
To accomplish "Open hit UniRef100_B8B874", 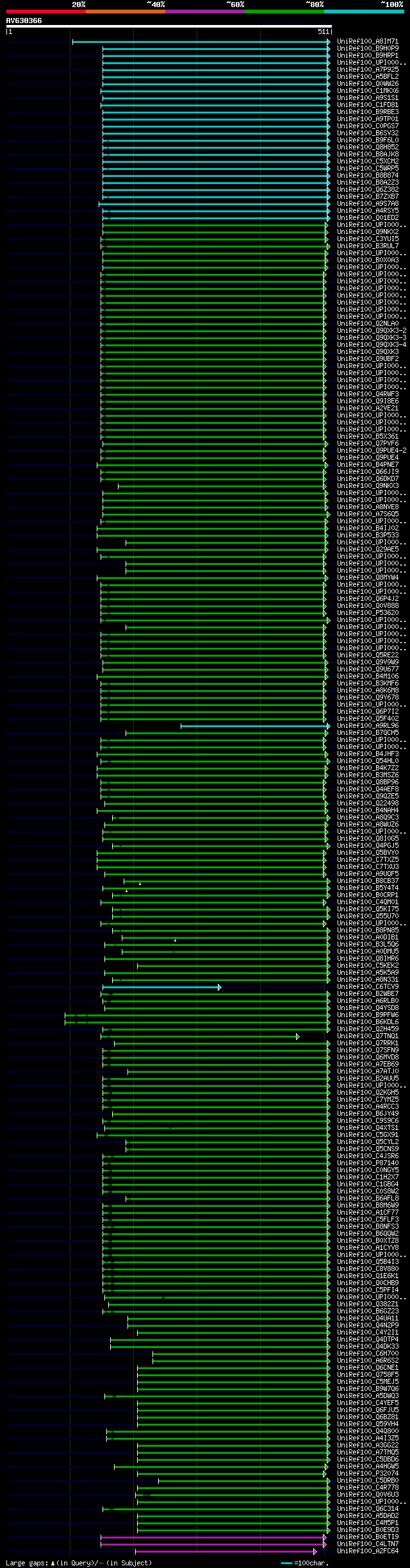I will pyautogui.click(x=368, y=176).
